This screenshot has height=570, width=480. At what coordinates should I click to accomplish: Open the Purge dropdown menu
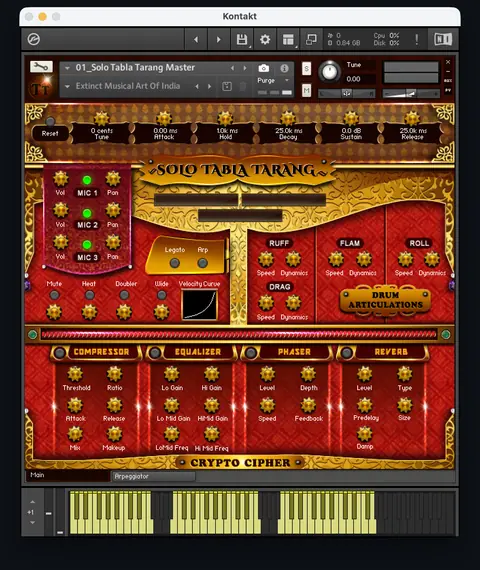pyautogui.click(x=273, y=80)
